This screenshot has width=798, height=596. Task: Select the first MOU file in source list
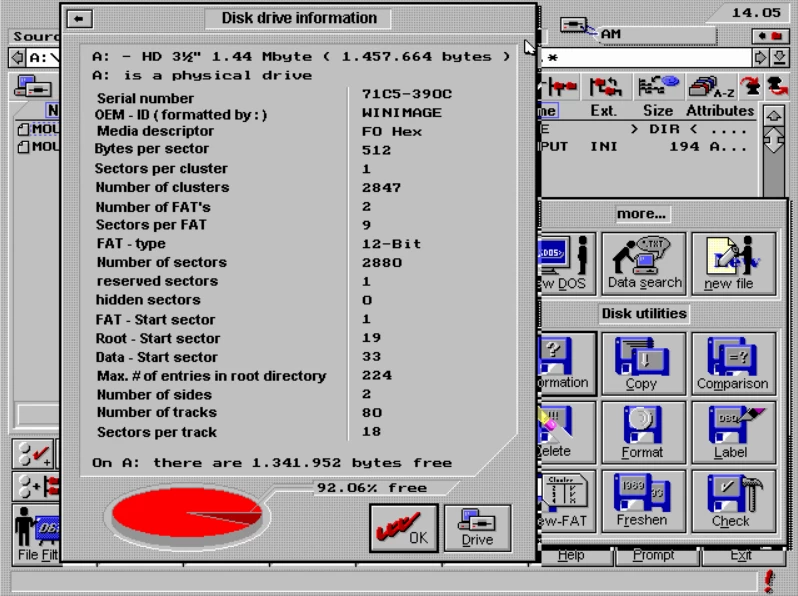click(38, 129)
